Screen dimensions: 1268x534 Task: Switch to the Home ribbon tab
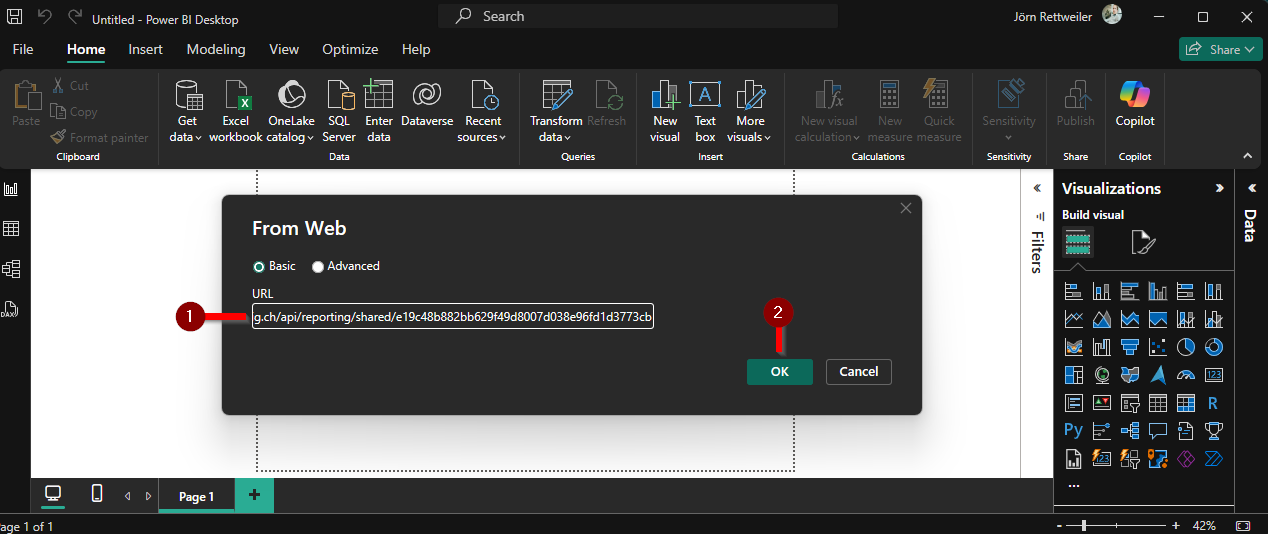pos(86,49)
